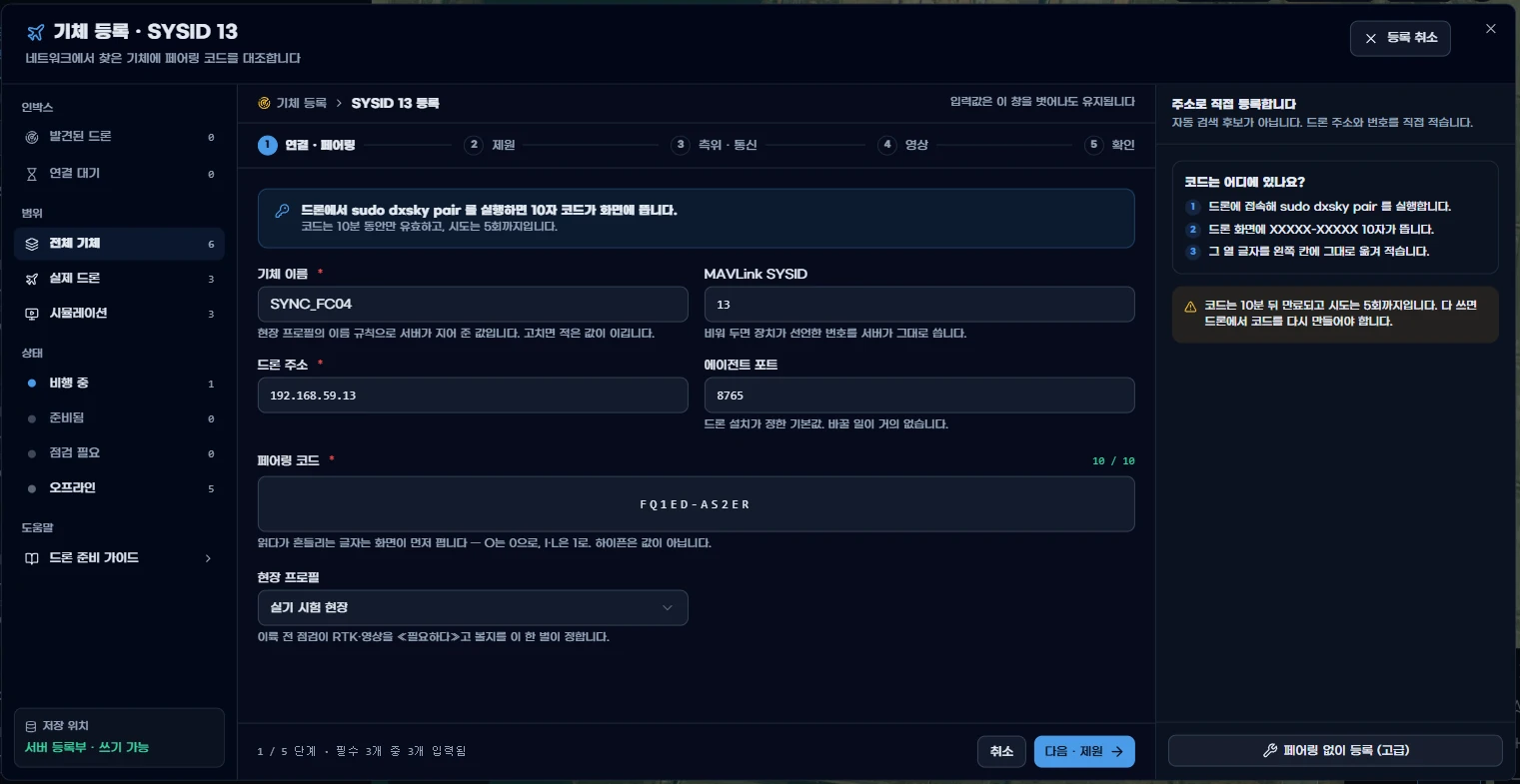
Task: Click the 드론 주소 field 192.168.59.13
Action: [x=473, y=395]
